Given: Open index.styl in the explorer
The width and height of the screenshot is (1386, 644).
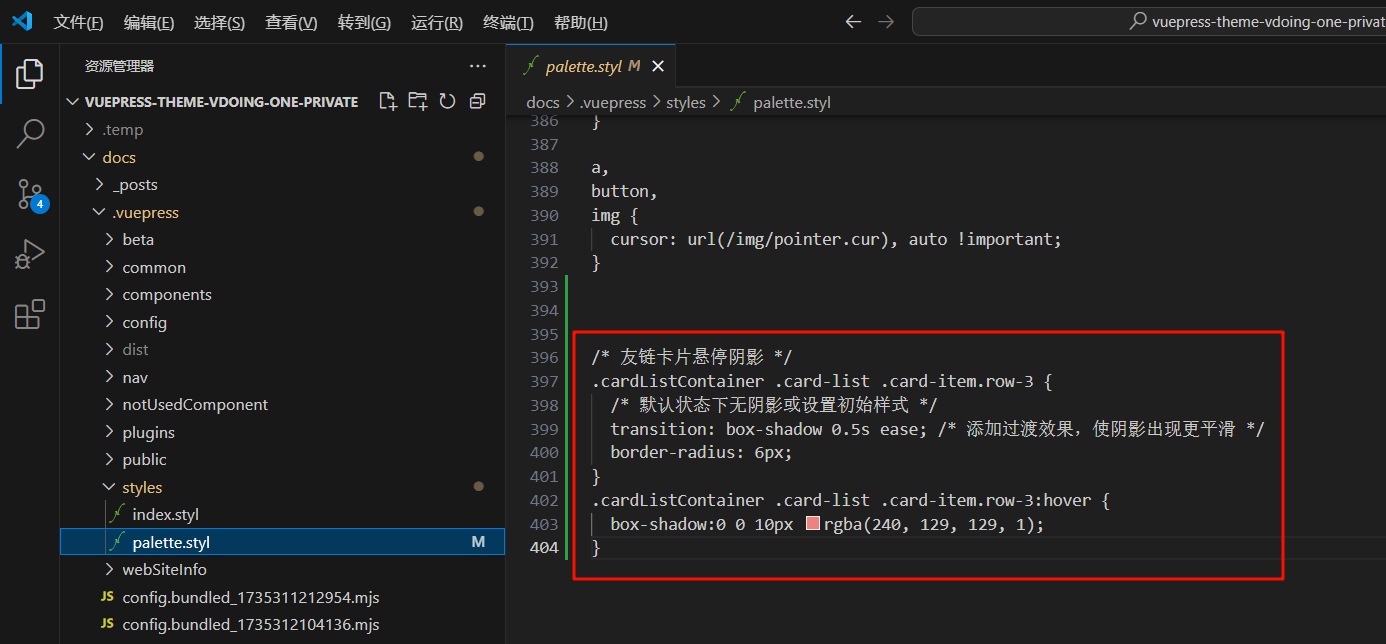Looking at the screenshot, I should point(282,515).
